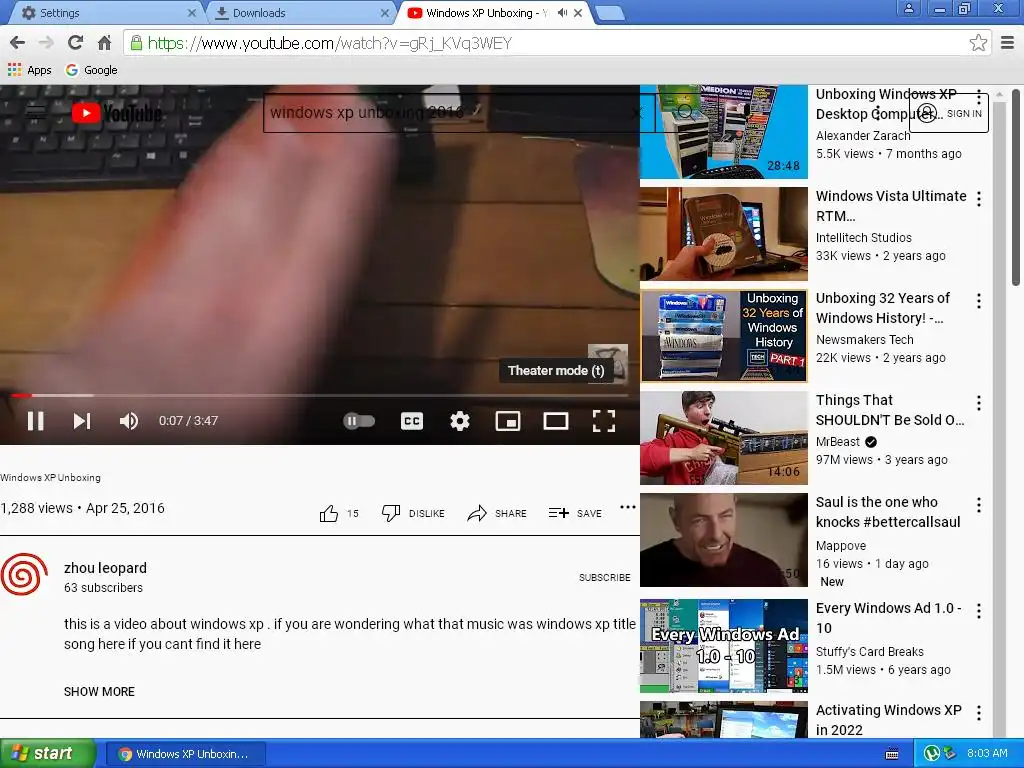This screenshot has height=768, width=1024.
Task: Click the on-screen keyboard tray icon
Action: pyautogui.click(x=891, y=754)
